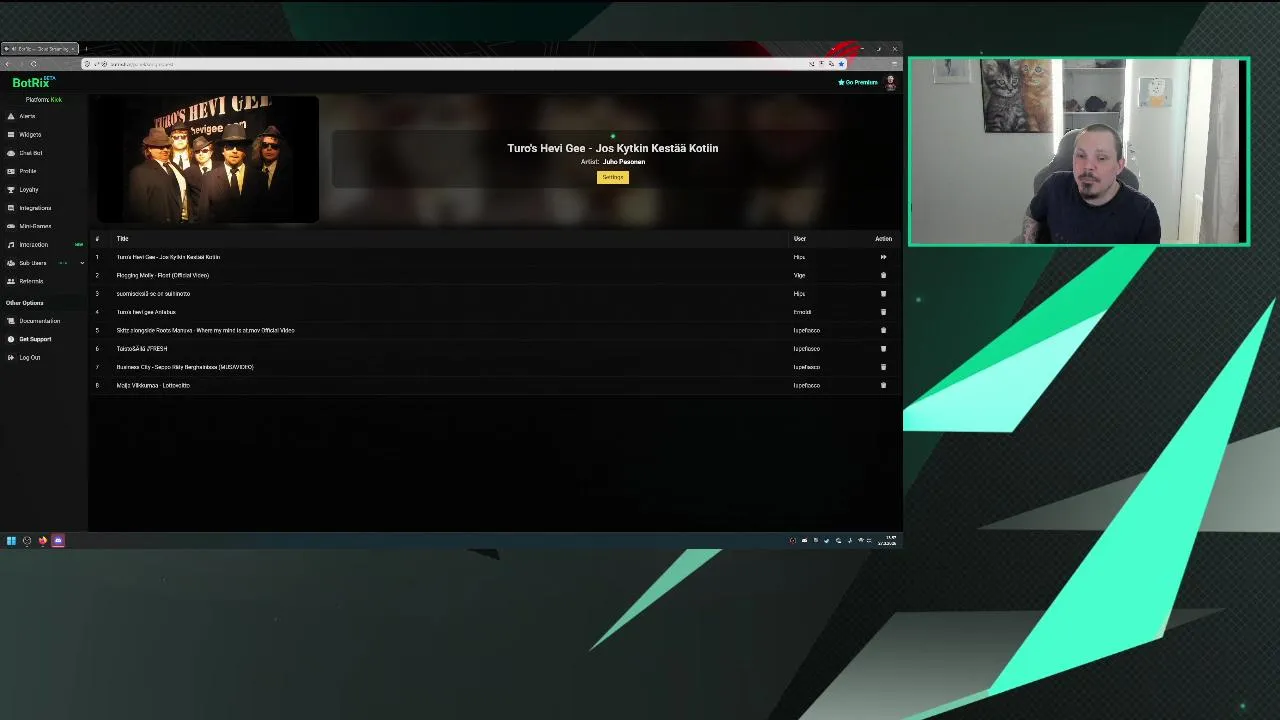Click Get Support in sidebar
Image resolution: width=1280 pixels, height=720 pixels.
(x=35, y=339)
